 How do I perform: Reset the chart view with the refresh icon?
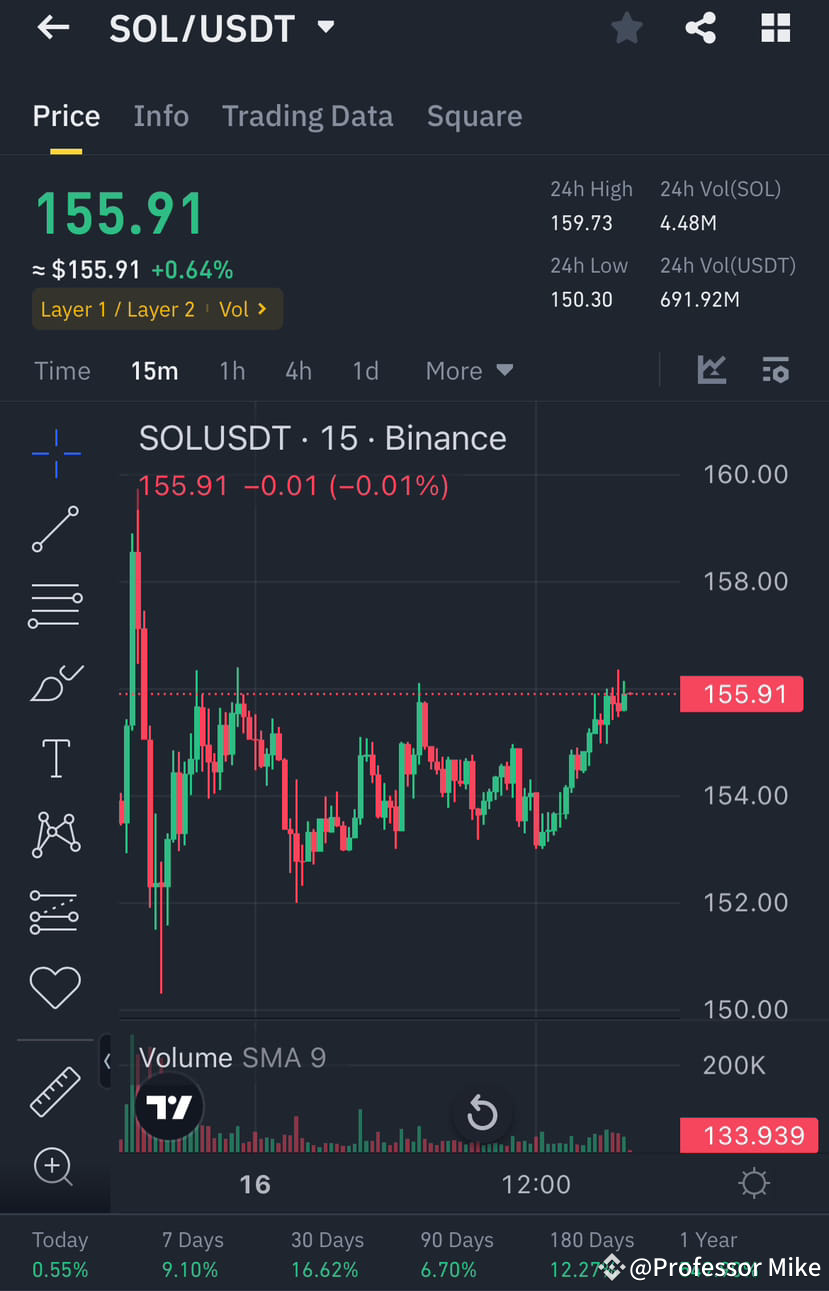(x=483, y=1113)
